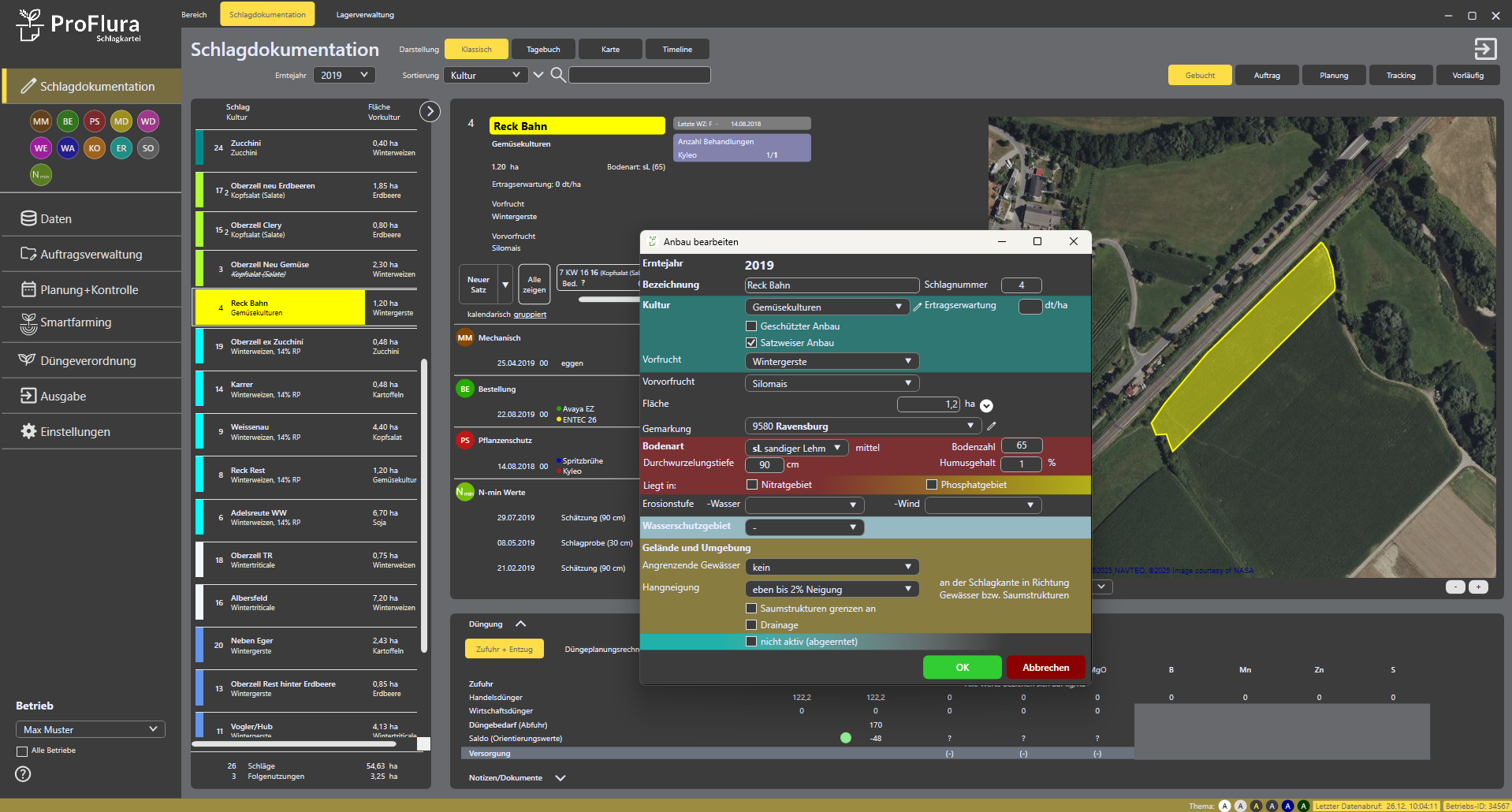Image resolution: width=1512 pixels, height=812 pixels.
Task: Click the pencil icon next to Gemarkung
Action: click(992, 426)
